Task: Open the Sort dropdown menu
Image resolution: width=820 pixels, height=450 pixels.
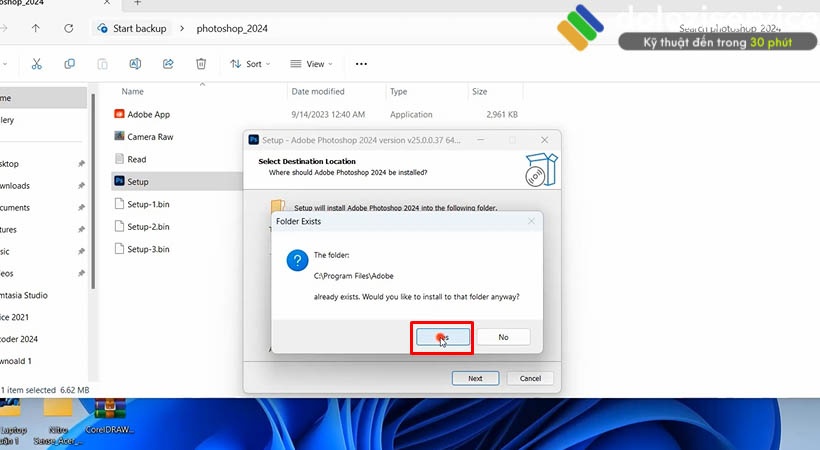Action: (x=250, y=64)
